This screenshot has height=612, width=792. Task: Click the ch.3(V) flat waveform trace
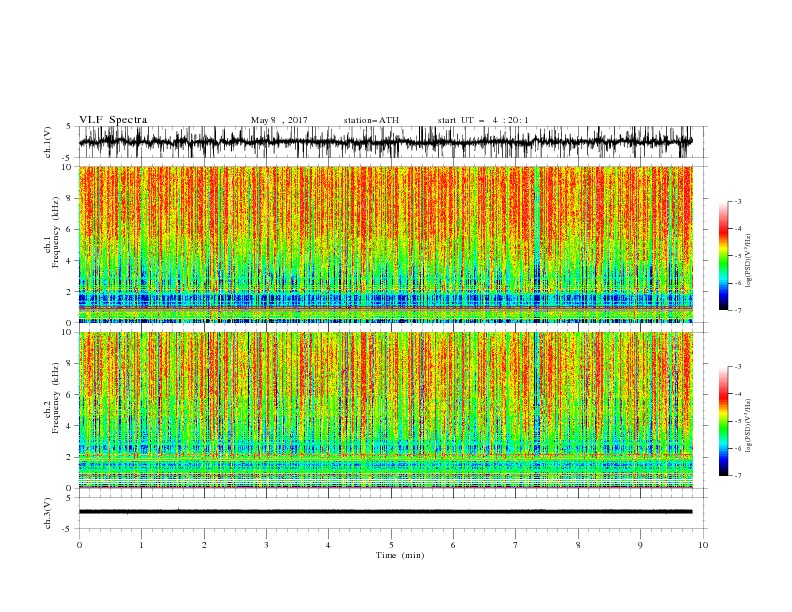coord(385,512)
